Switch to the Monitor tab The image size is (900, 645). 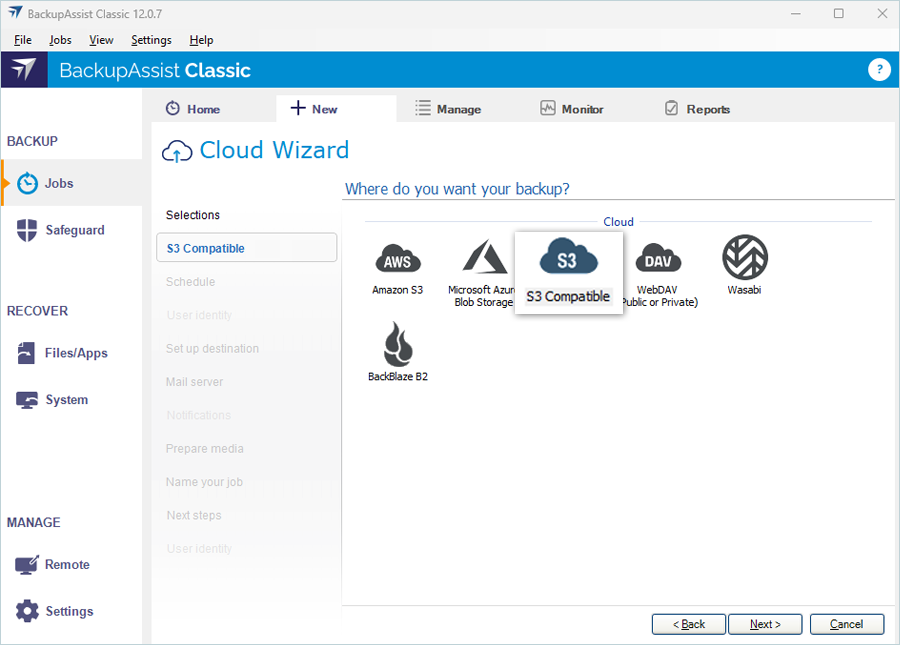point(572,108)
